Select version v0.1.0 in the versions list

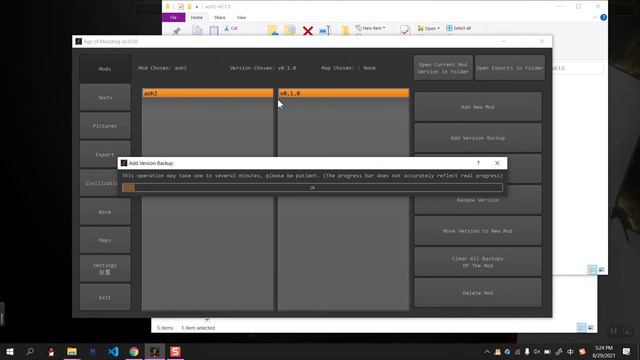point(344,93)
